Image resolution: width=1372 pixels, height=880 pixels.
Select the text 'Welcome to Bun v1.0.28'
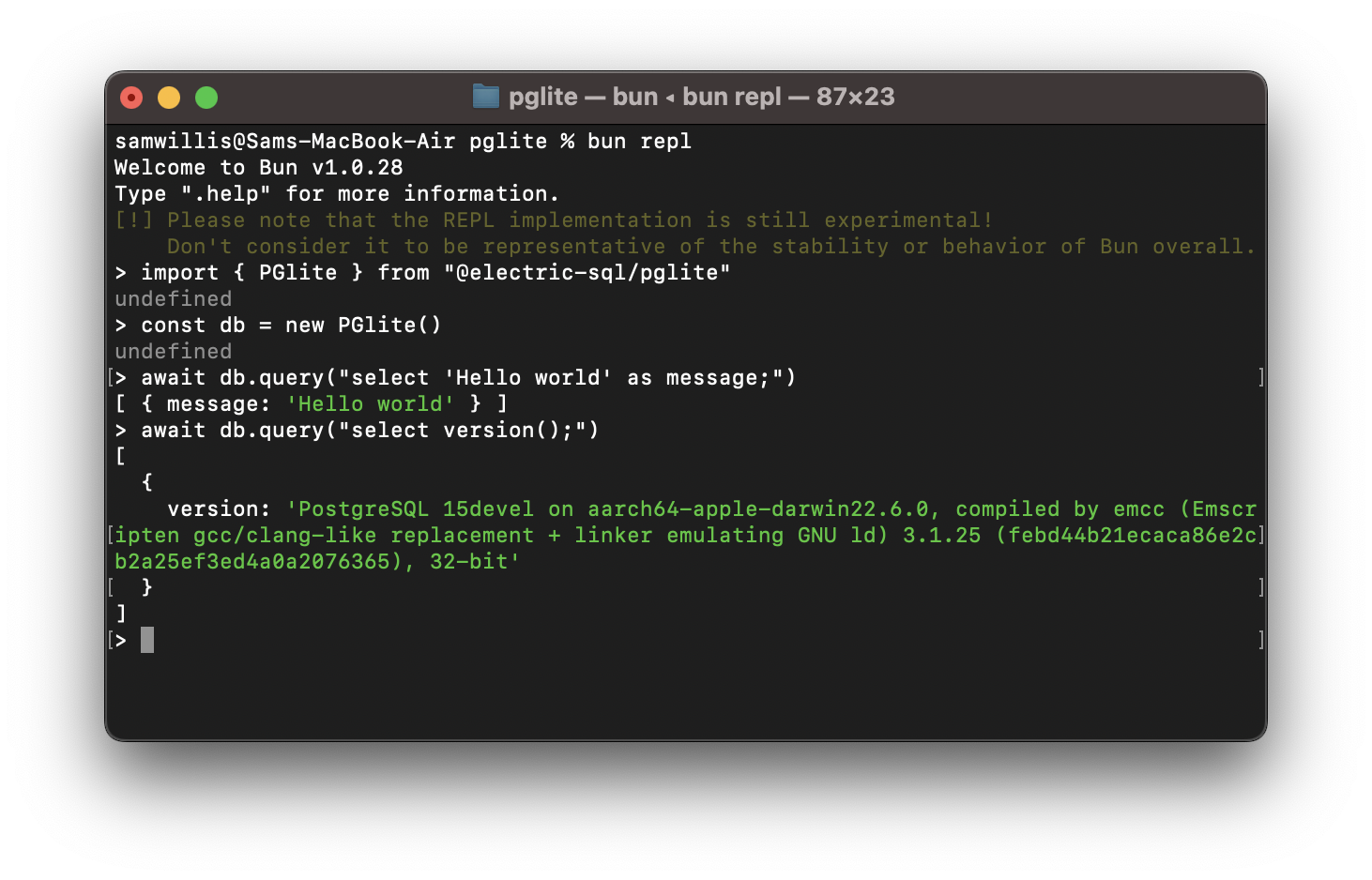tap(258, 167)
